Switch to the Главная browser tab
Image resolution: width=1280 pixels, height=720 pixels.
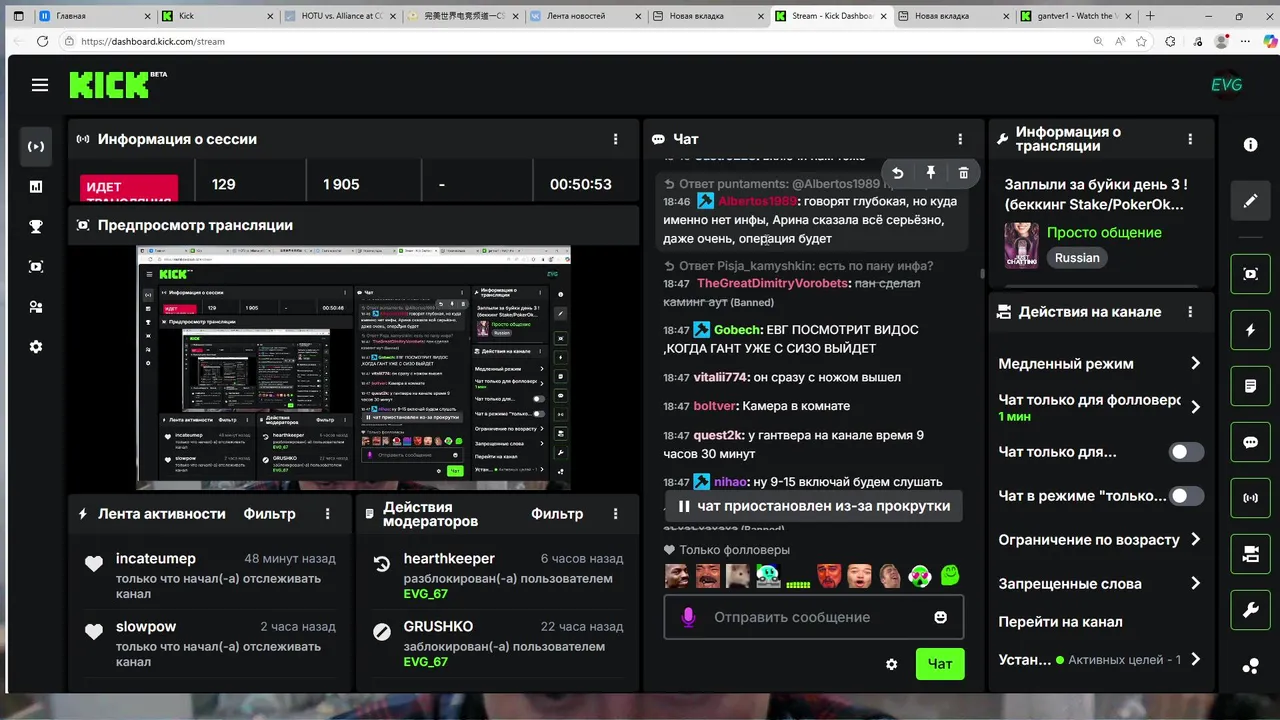pyautogui.click(x=95, y=16)
